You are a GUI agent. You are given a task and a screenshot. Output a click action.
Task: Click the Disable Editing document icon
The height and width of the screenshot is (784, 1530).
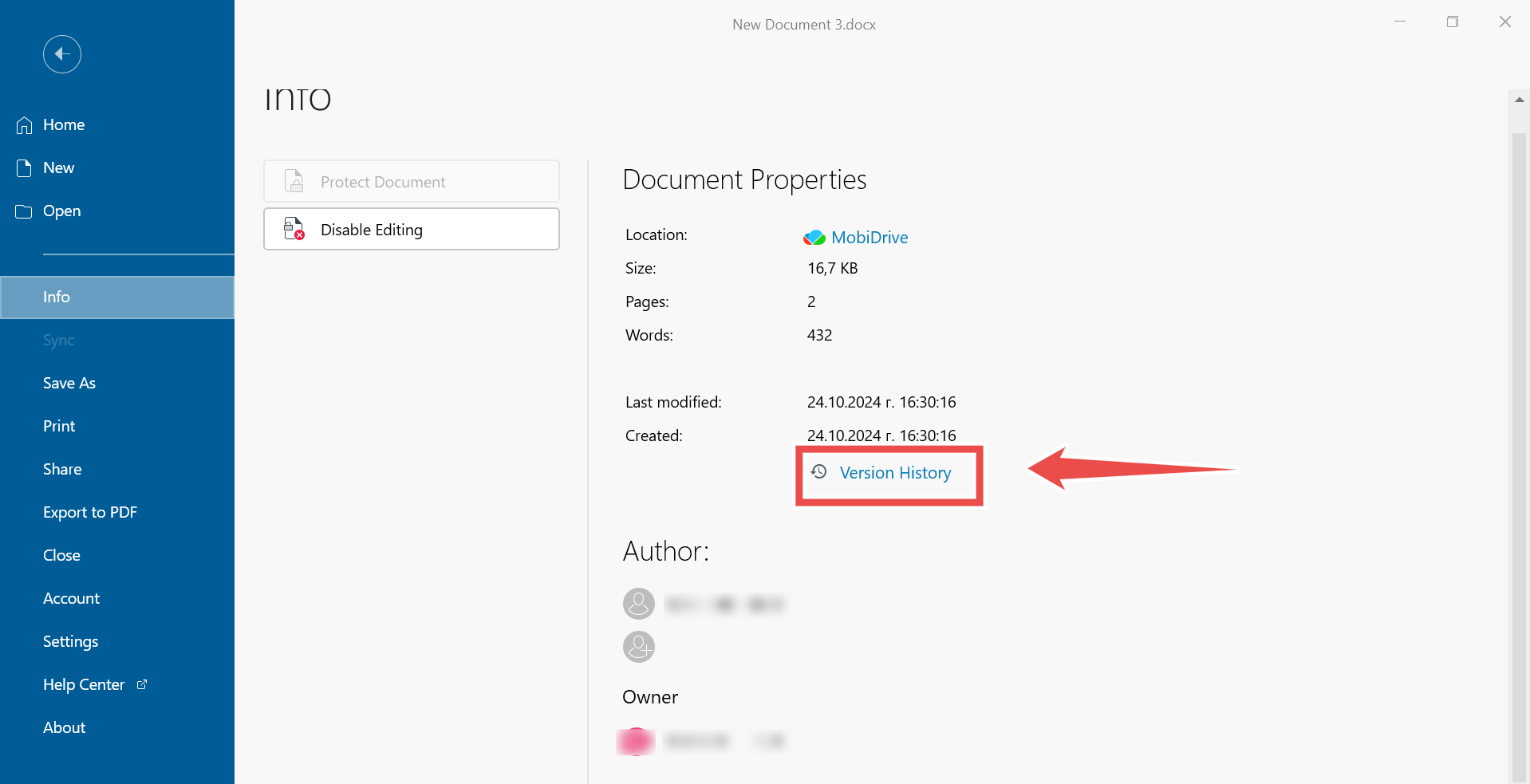(x=294, y=229)
